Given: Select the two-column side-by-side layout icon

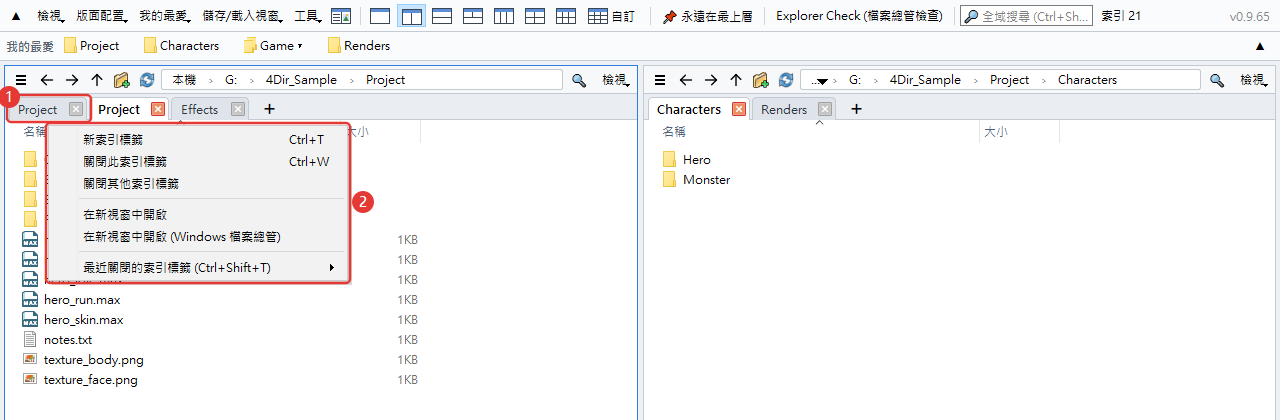Looking at the screenshot, I should tap(411, 16).
